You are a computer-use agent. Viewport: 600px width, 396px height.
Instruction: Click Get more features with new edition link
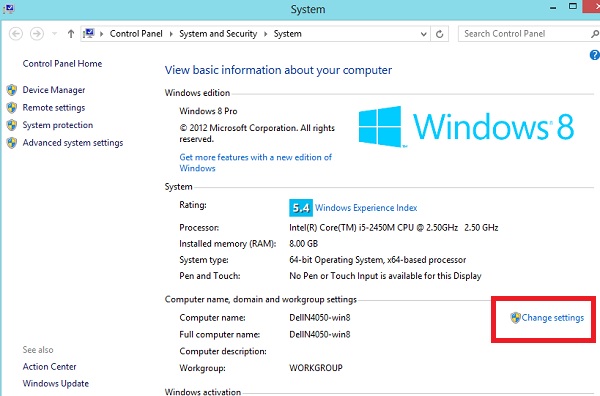(256, 163)
